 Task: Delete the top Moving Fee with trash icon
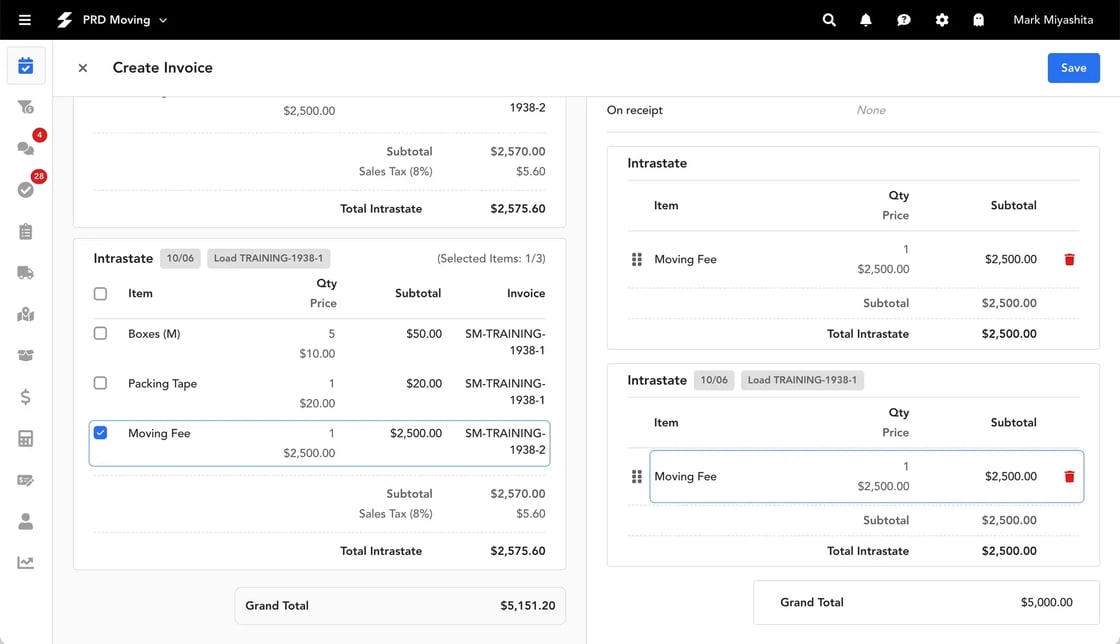coord(1069,259)
